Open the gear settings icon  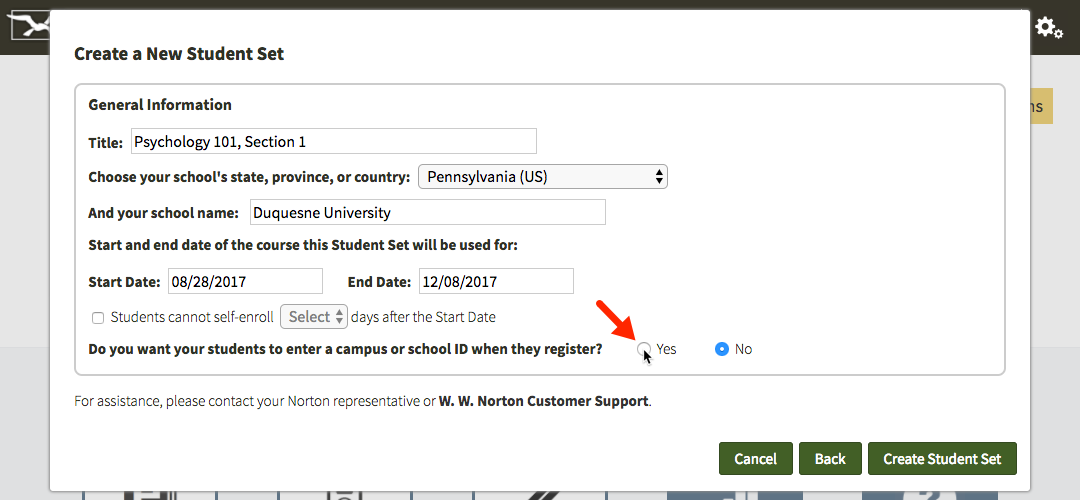(1049, 28)
